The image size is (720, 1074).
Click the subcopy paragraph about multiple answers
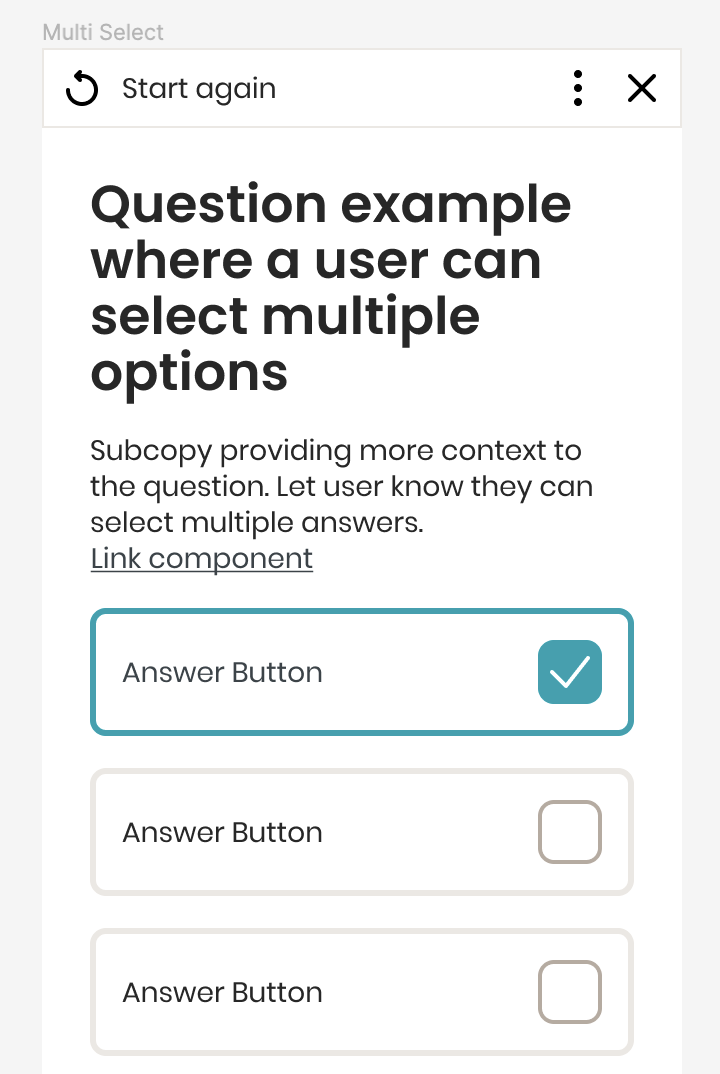coord(340,486)
